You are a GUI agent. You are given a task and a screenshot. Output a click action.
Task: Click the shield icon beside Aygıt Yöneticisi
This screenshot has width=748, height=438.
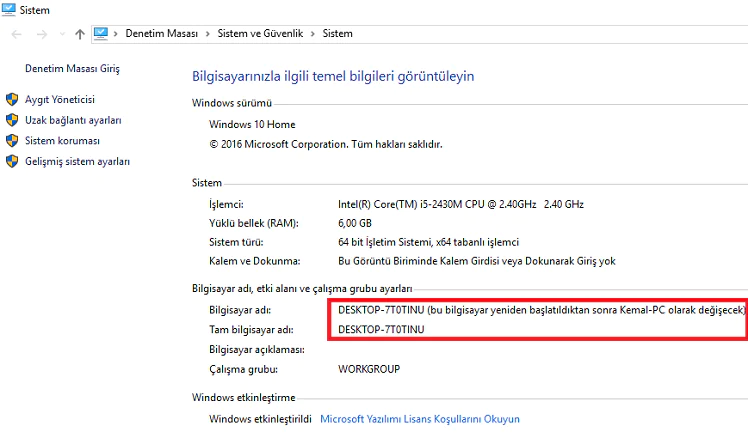[x=12, y=100]
